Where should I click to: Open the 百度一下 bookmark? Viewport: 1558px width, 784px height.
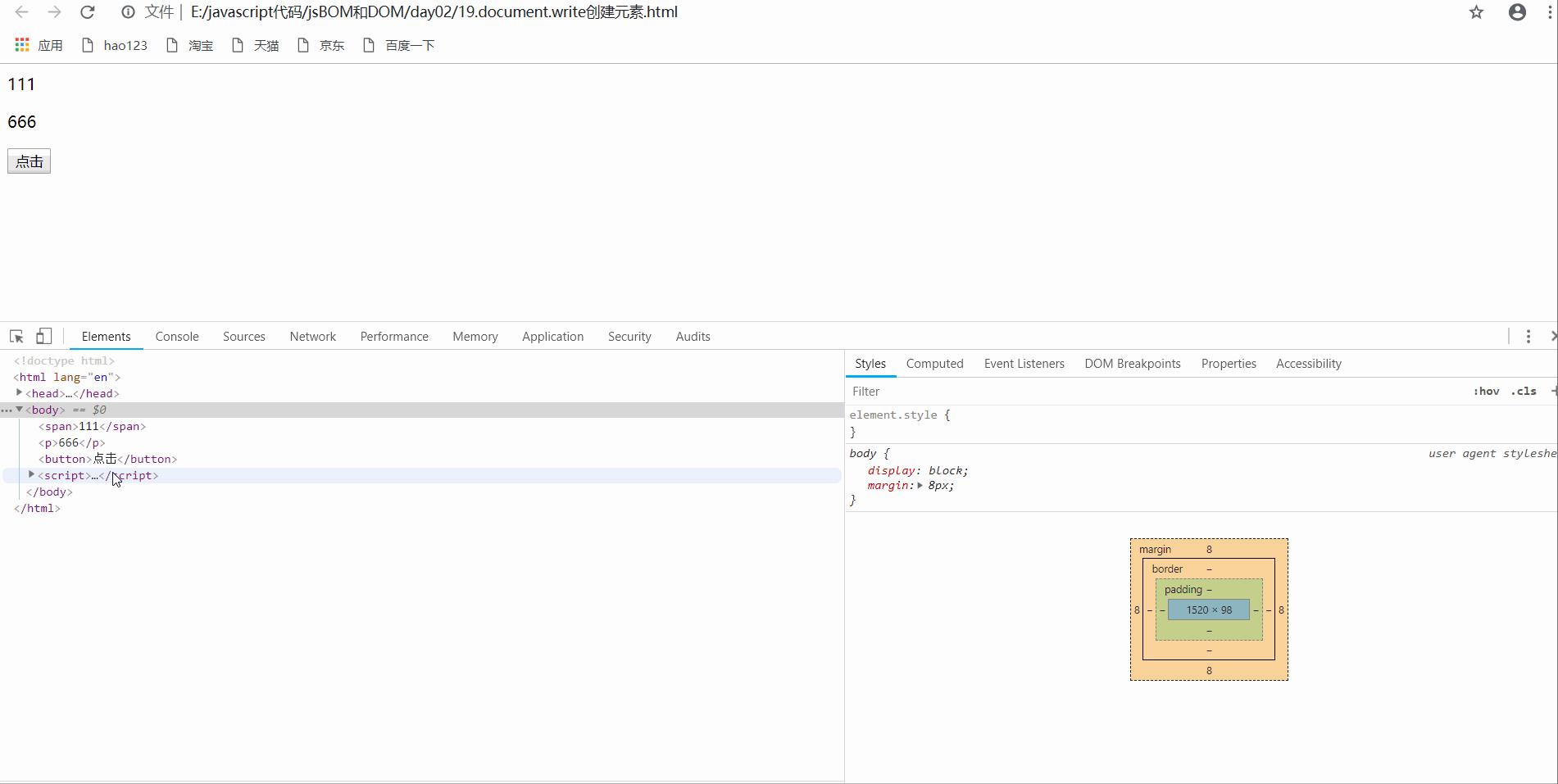click(x=399, y=45)
